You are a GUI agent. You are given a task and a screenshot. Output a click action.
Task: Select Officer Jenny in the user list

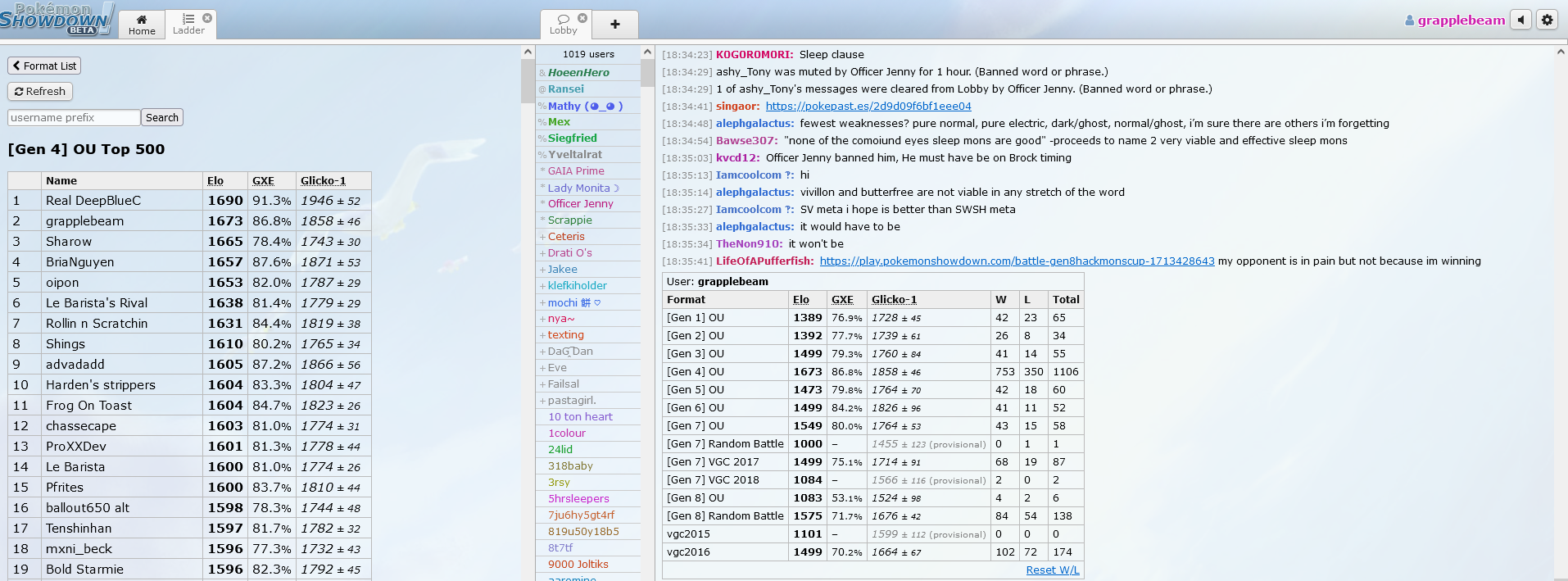pos(580,204)
